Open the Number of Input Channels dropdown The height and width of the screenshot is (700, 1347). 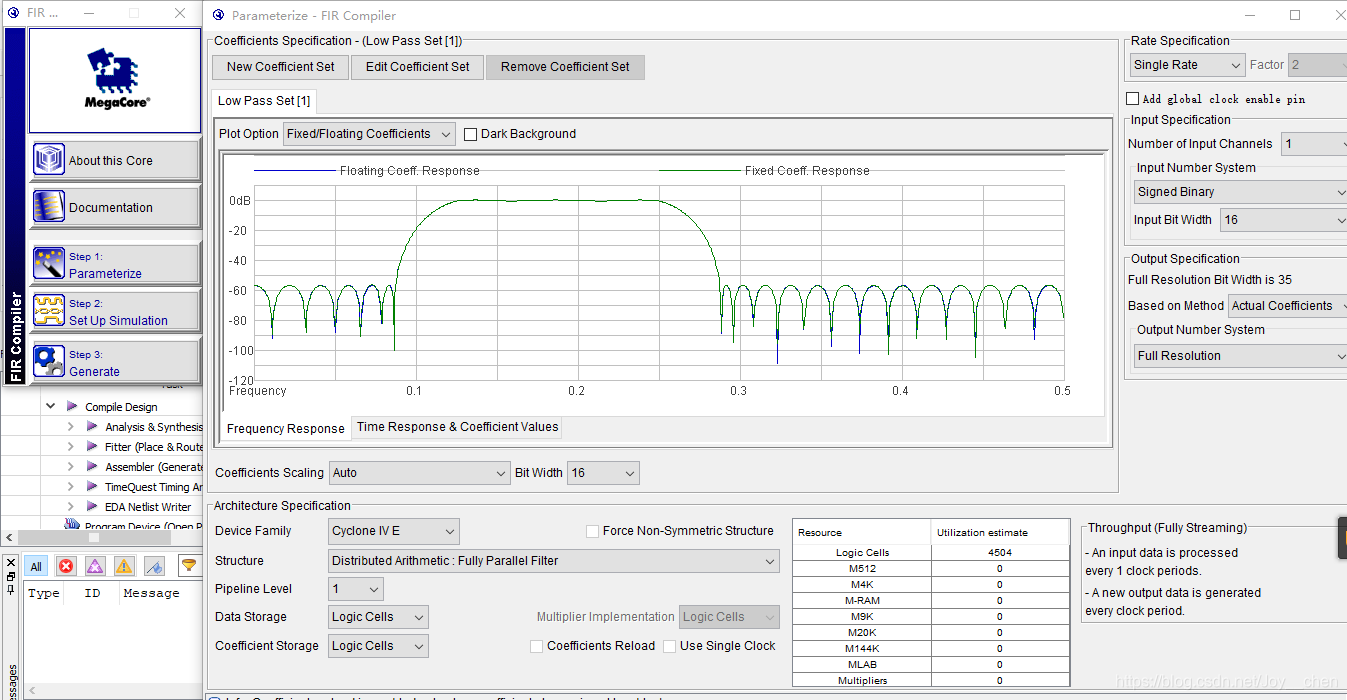[x=1314, y=144]
